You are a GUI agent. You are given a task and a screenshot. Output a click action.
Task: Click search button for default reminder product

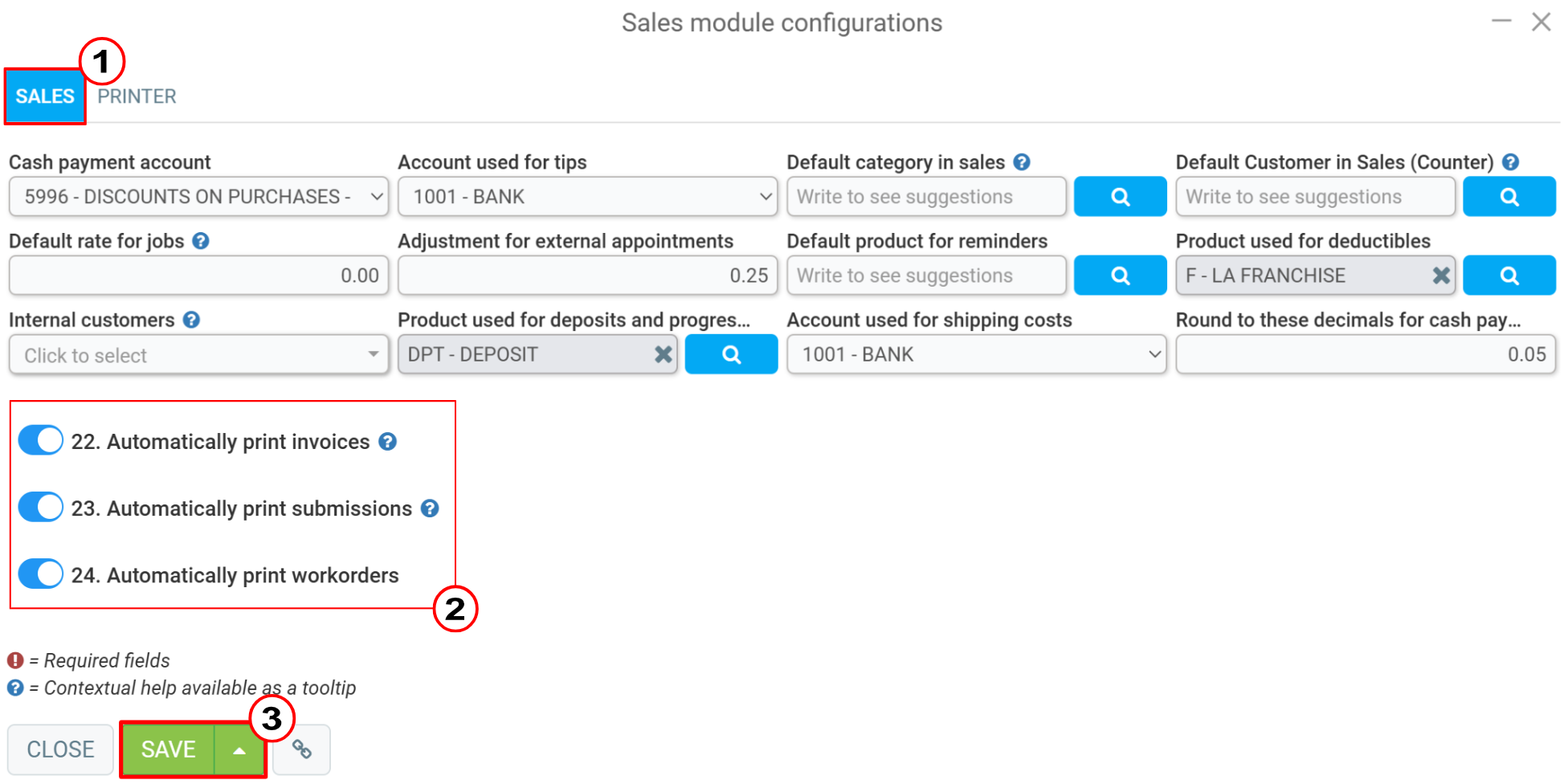pyautogui.click(x=1120, y=276)
